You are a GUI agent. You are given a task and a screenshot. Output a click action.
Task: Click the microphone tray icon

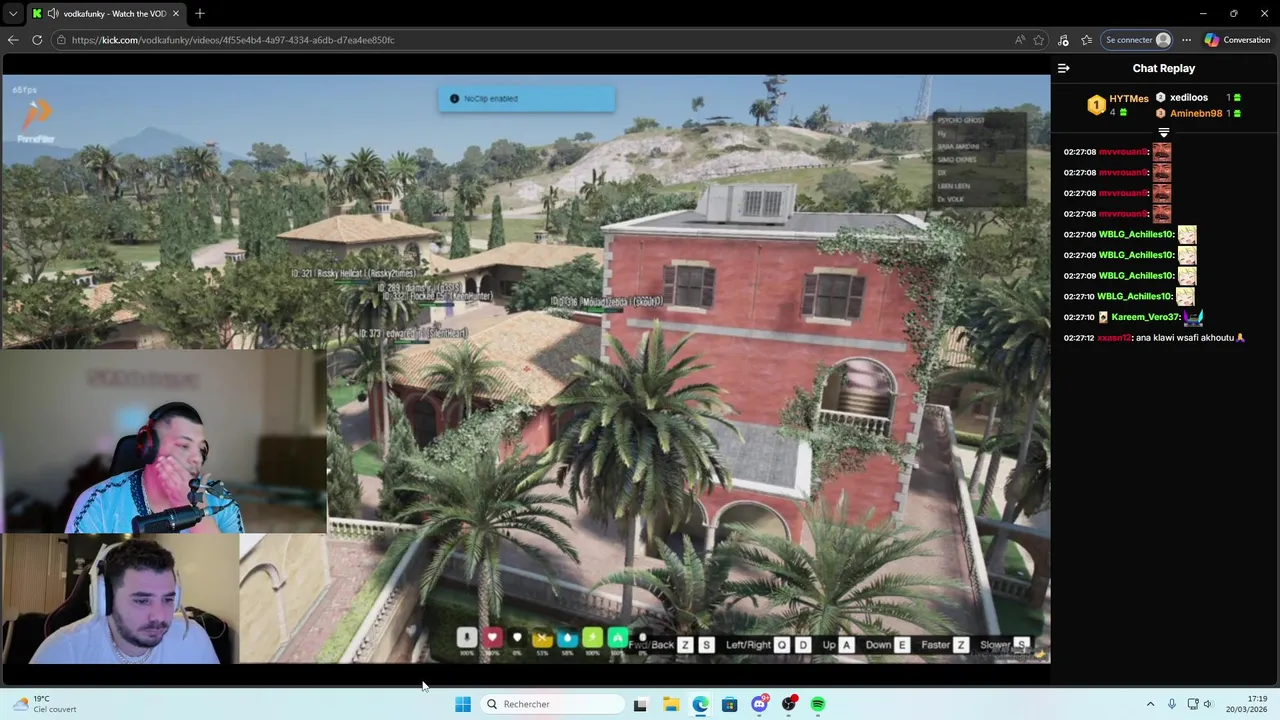point(1172,704)
